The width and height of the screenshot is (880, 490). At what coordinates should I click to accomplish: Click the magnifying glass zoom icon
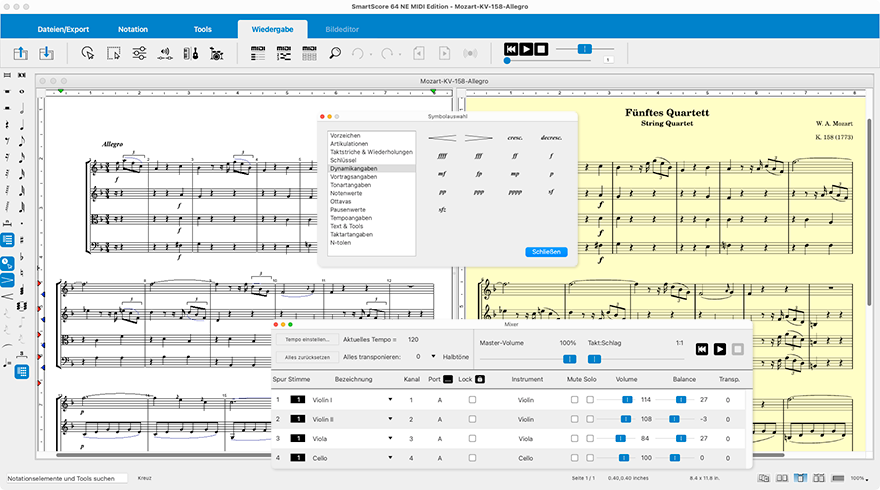pos(336,53)
